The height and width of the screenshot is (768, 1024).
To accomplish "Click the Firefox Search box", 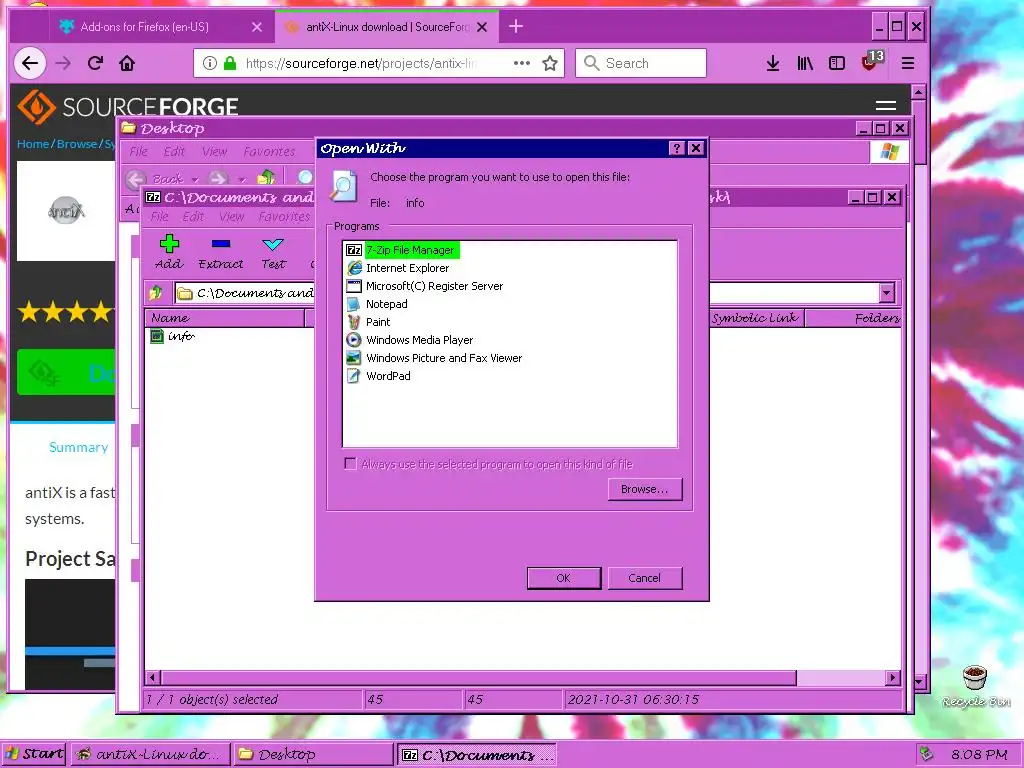I will 641,63.
